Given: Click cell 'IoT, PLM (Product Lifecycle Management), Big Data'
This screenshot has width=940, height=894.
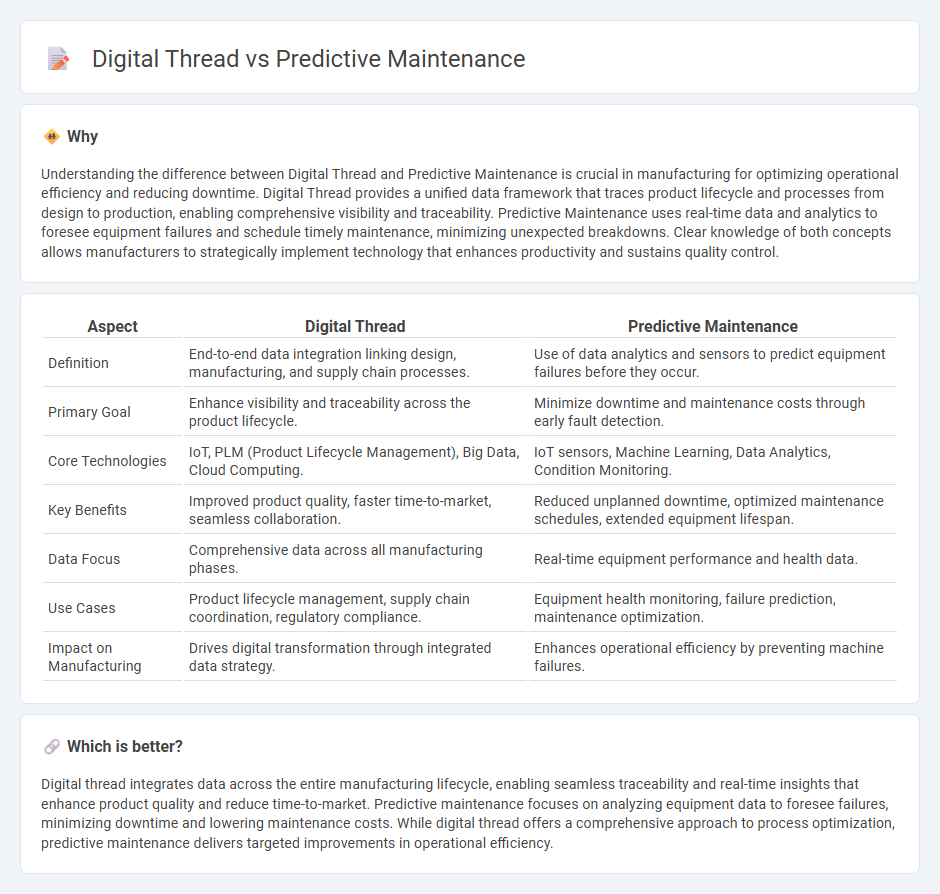Looking at the screenshot, I should [x=355, y=461].
